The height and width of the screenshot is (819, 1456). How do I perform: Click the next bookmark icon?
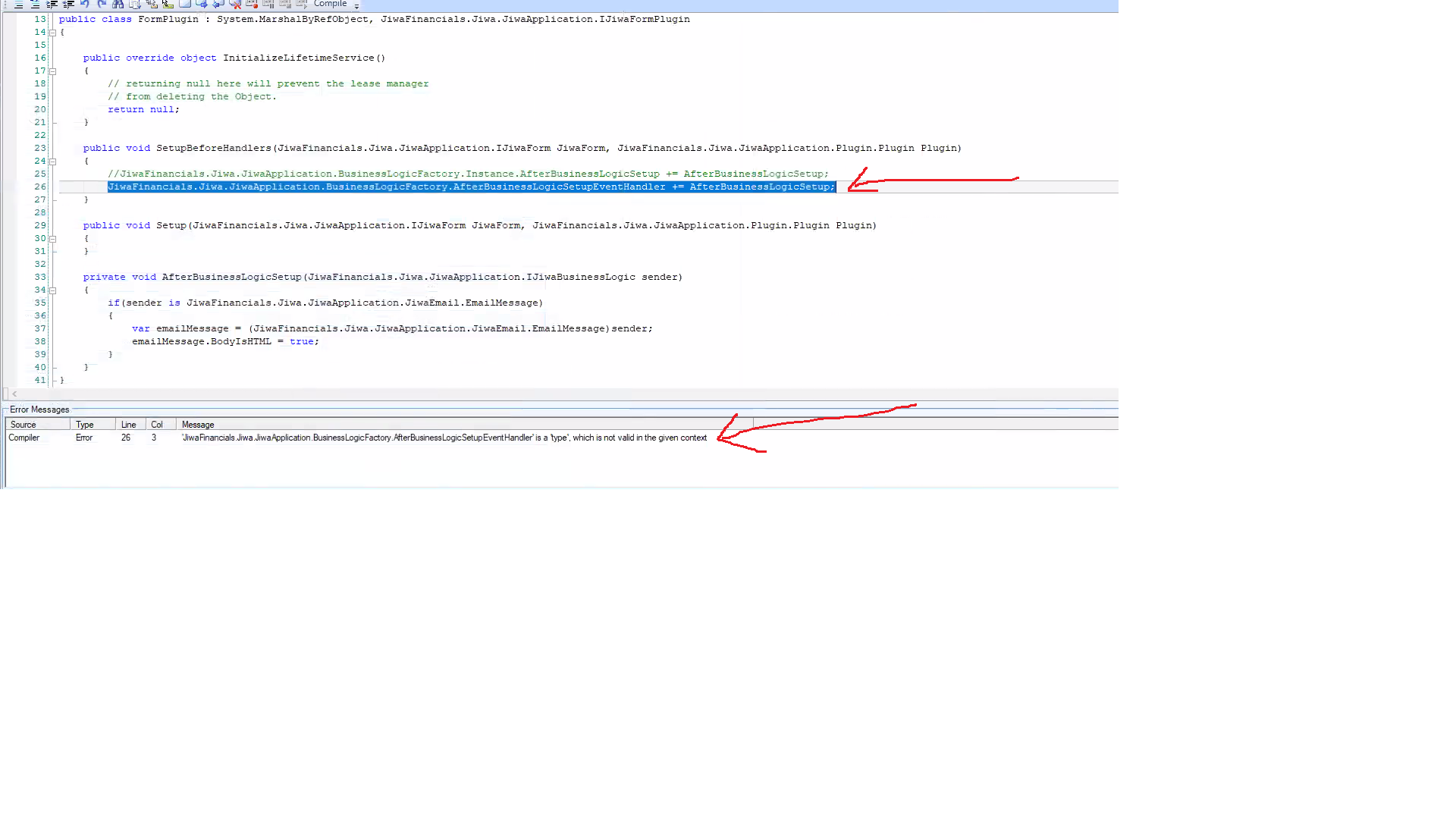point(202,4)
